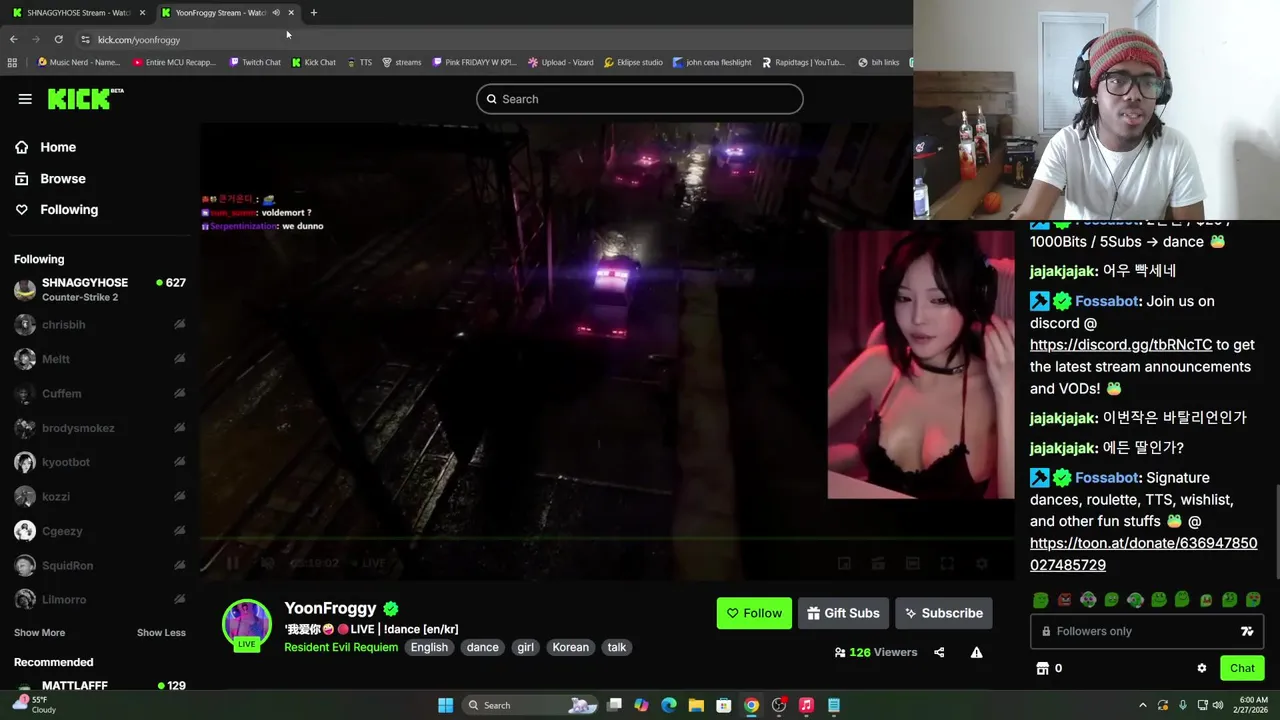This screenshot has width=1280, height=720.
Task: Open a new browser tab
Action: tap(313, 13)
